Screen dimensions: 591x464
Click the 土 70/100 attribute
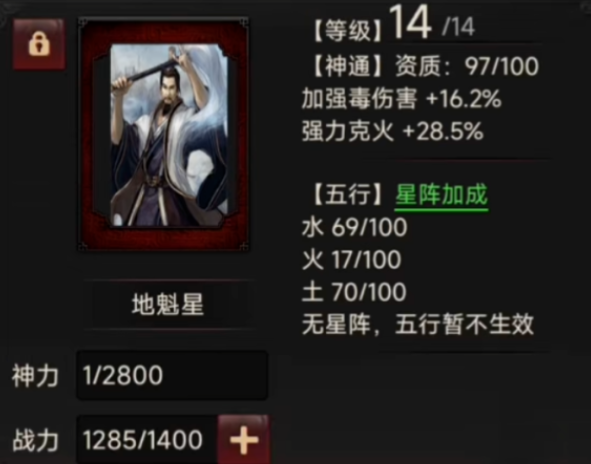click(x=354, y=292)
